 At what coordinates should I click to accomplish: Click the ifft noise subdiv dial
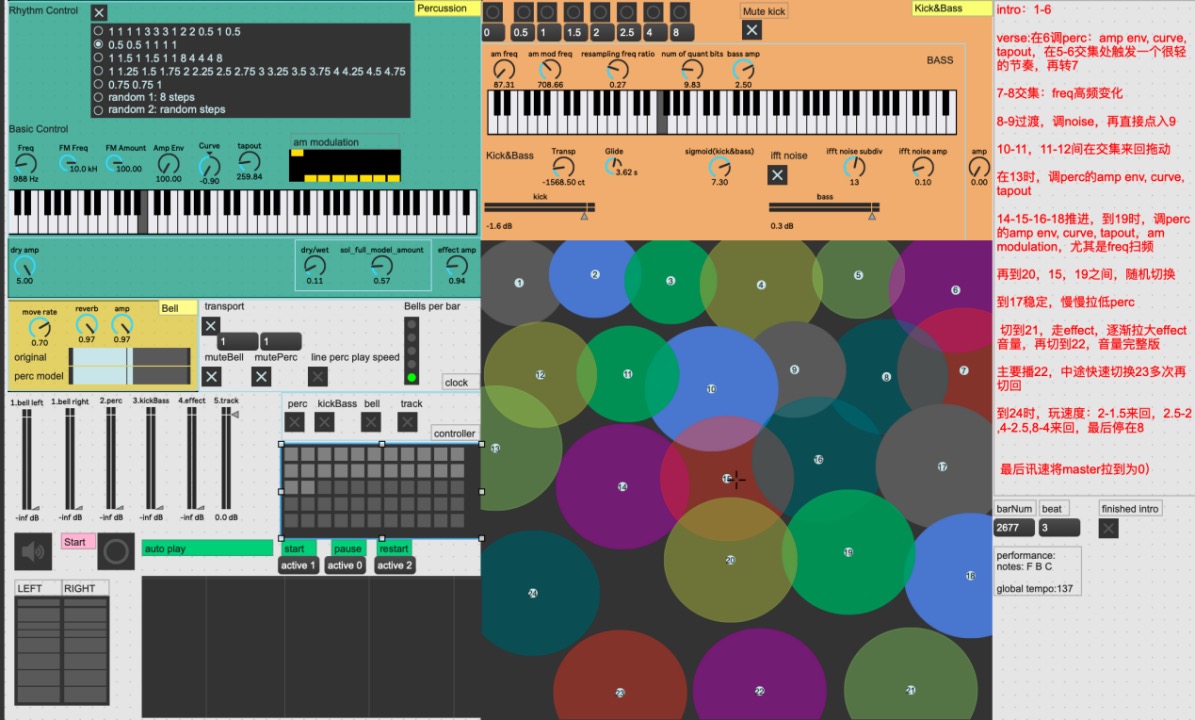pos(854,167)
